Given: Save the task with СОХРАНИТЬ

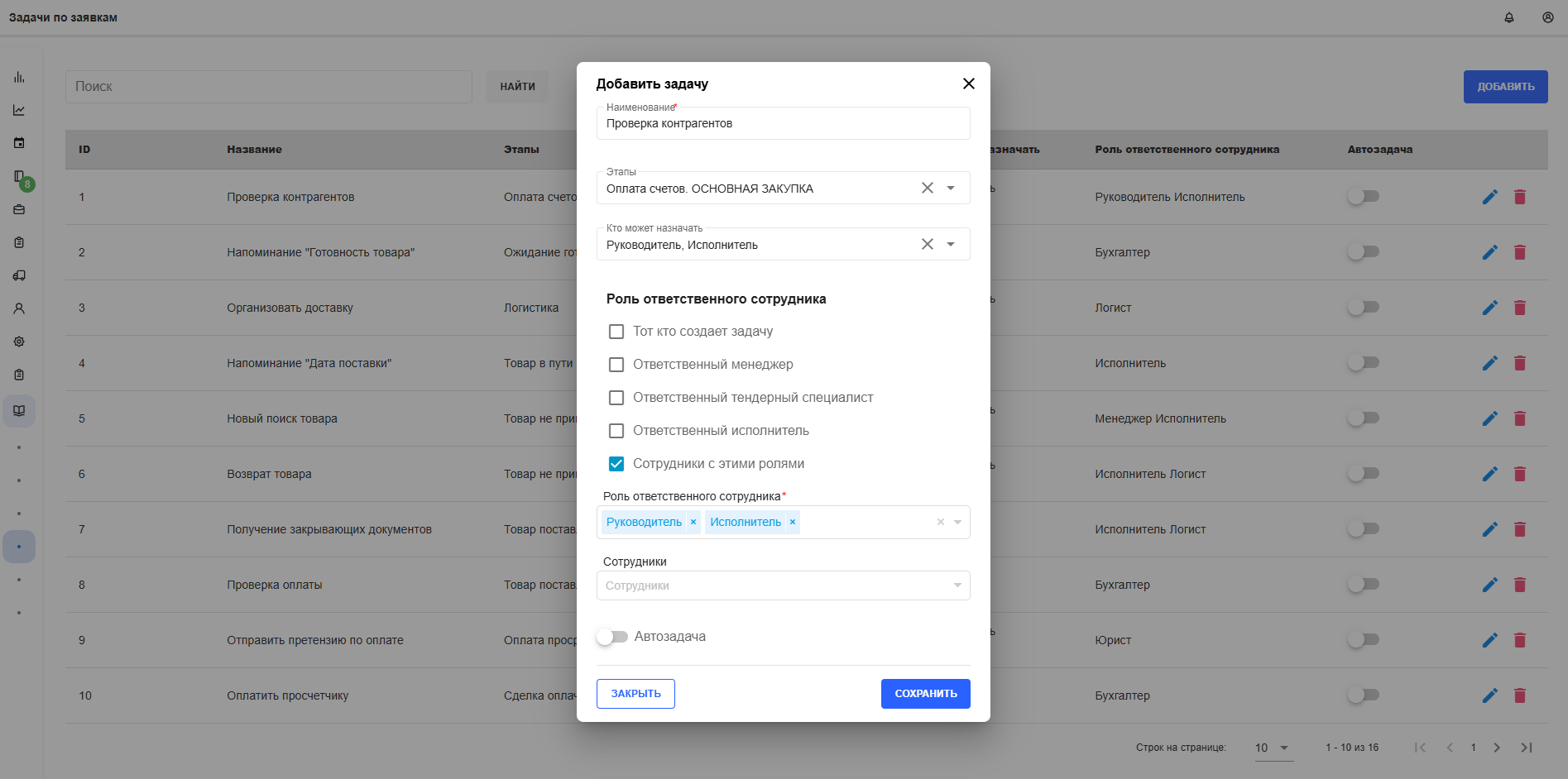Looking at the screenshot, I should point(925,694).
